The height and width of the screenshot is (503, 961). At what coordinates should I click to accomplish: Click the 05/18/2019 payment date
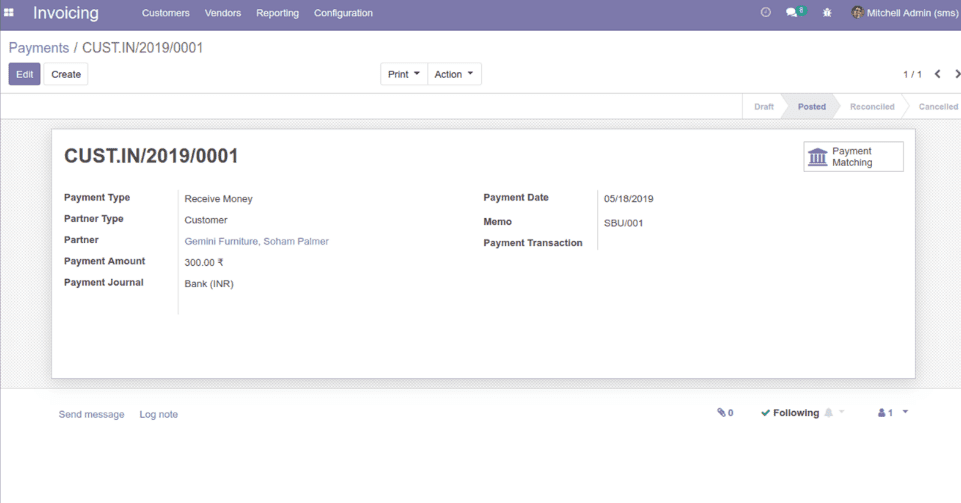pyautogui.click(x=628, y=199)
